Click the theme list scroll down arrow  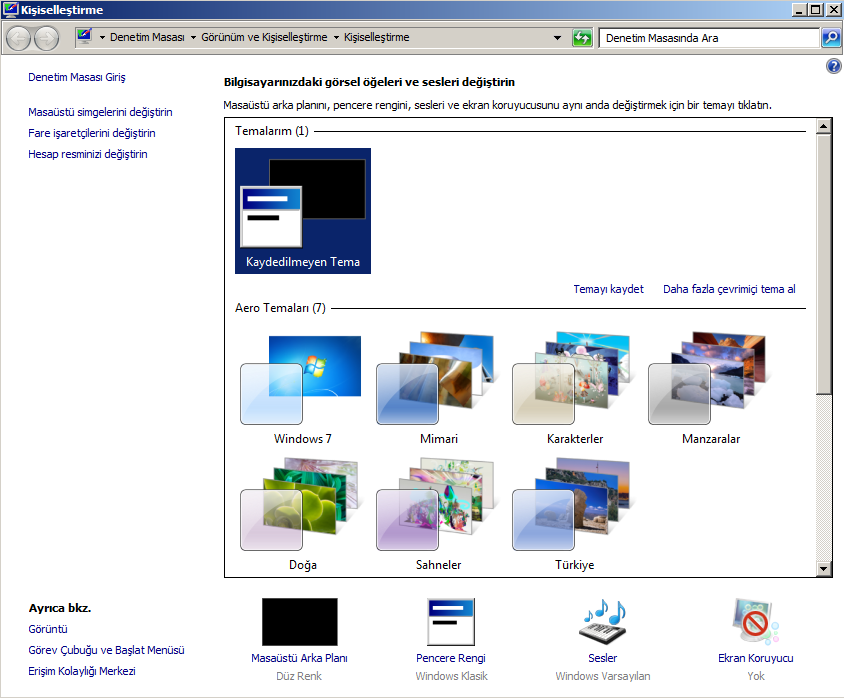click(x=824, y=568)
